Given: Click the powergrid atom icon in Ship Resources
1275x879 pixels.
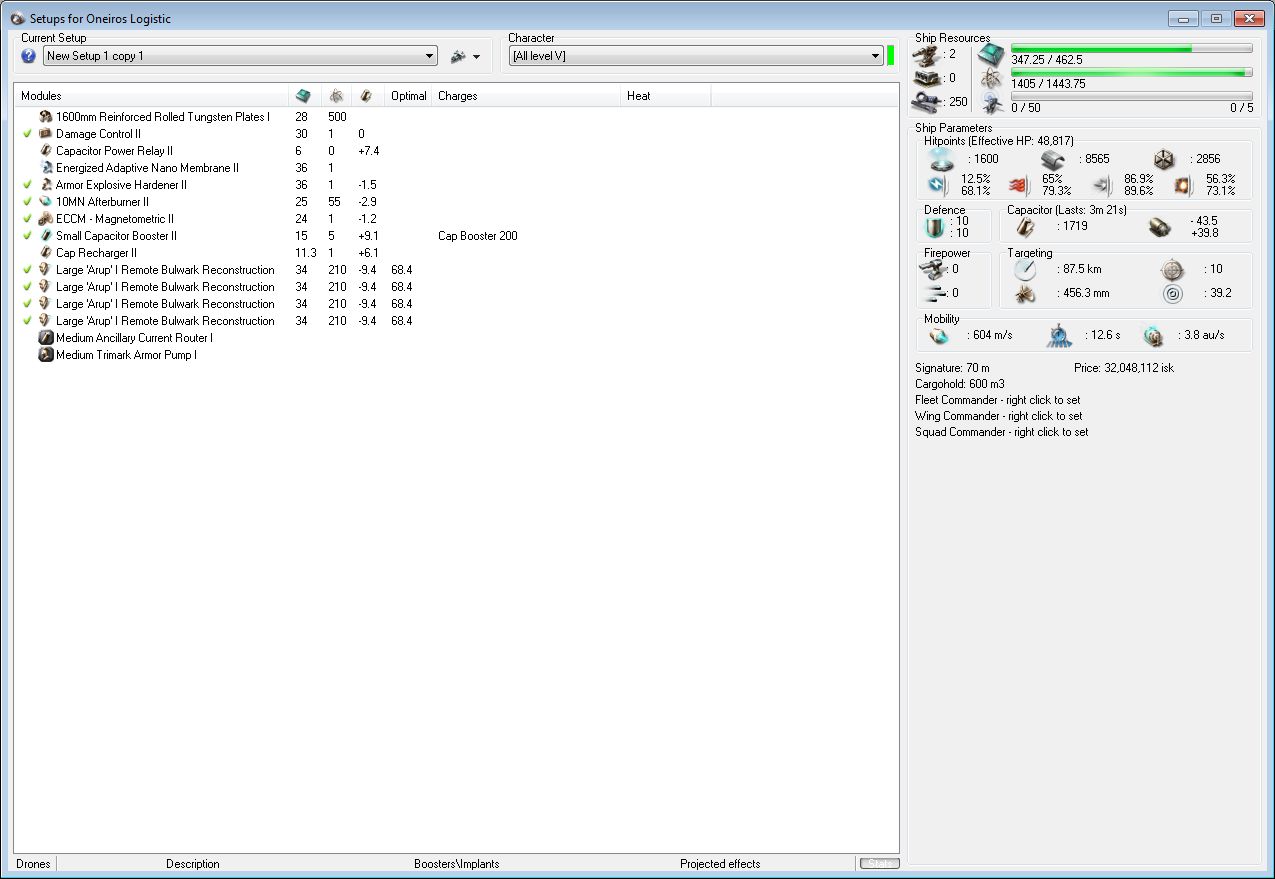Looking at the screenshot, I should (991, 79).
